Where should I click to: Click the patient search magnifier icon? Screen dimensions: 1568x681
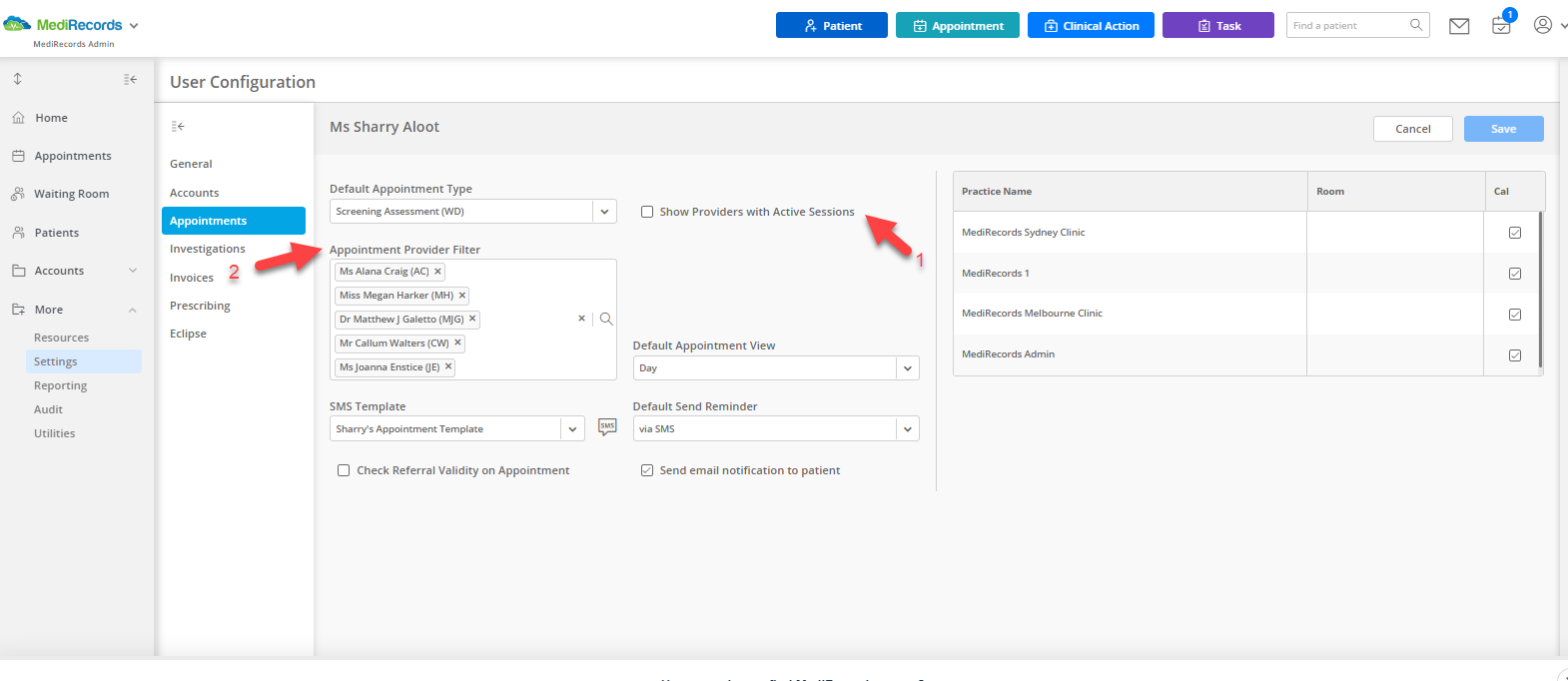(1416, 25)
